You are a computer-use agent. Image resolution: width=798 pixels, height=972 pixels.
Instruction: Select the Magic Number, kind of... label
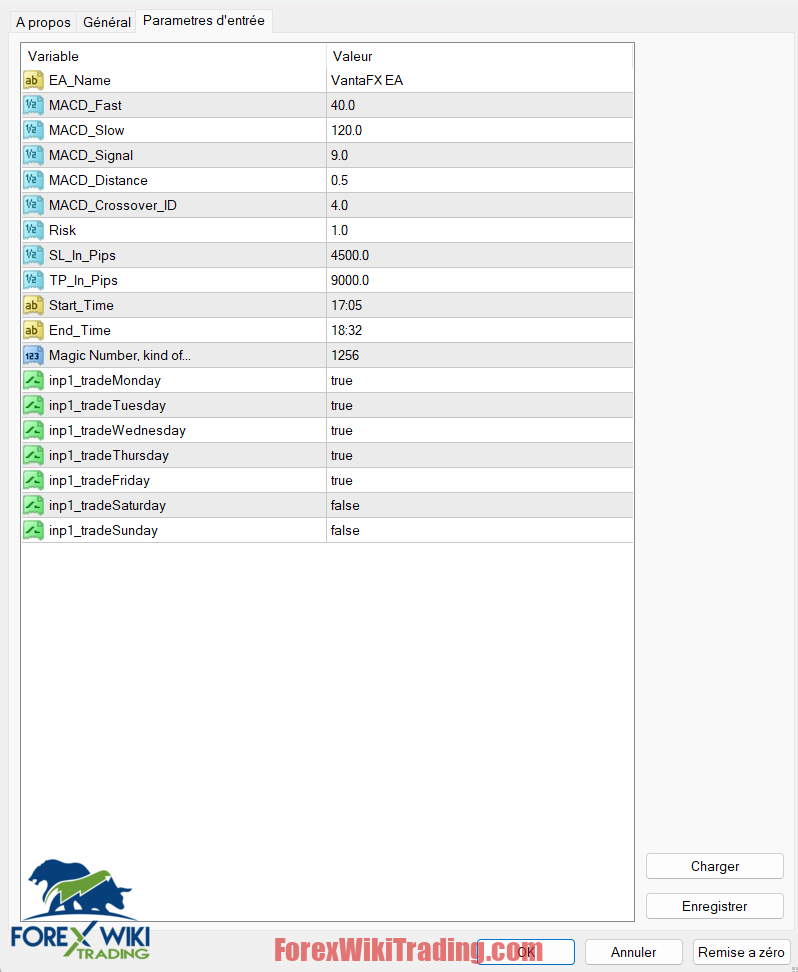coord(120,355)
